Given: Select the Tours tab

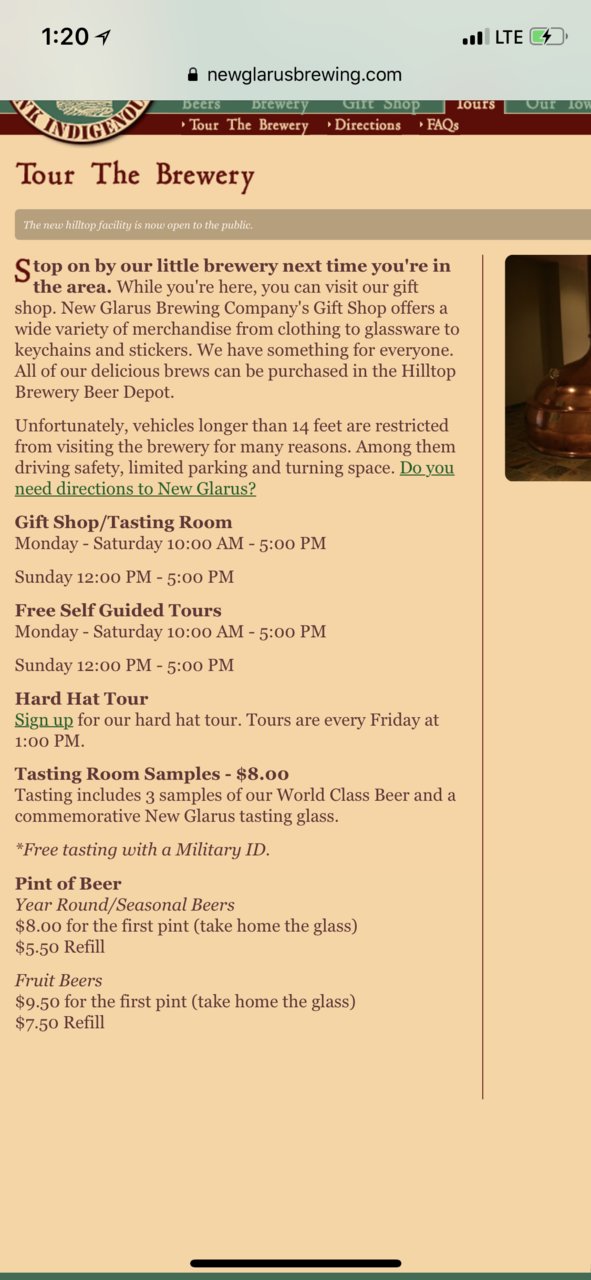Looking at the screenshot, I should (x=475, y=105).
